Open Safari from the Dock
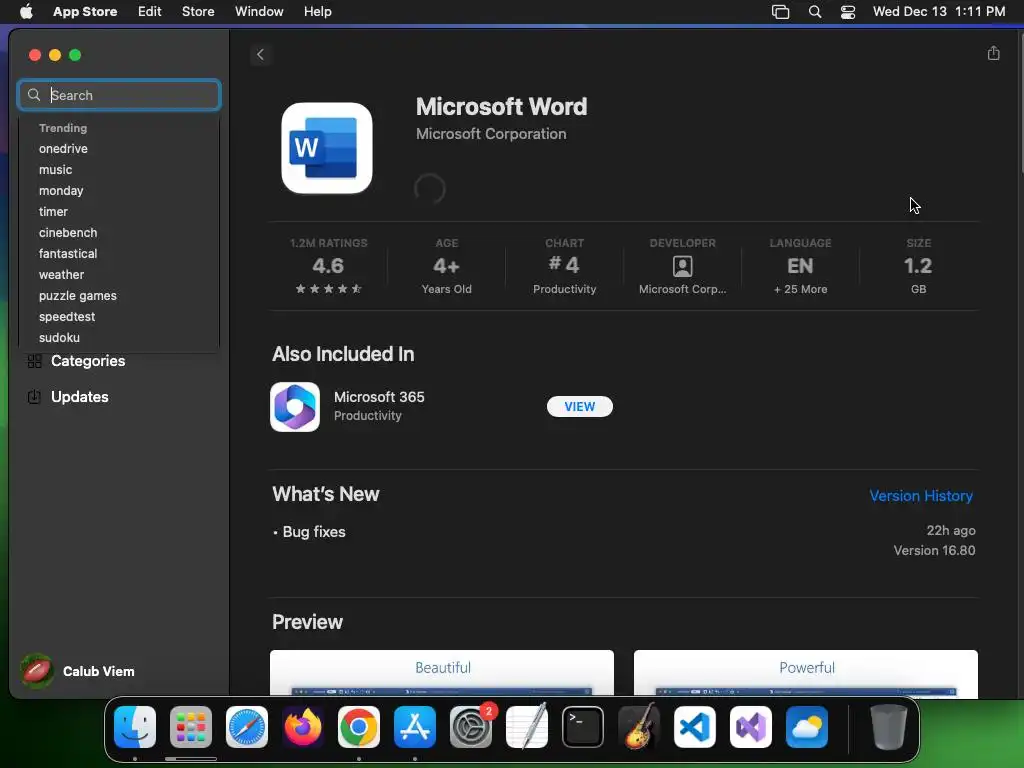1024x768 pixels. pos(247,727)
